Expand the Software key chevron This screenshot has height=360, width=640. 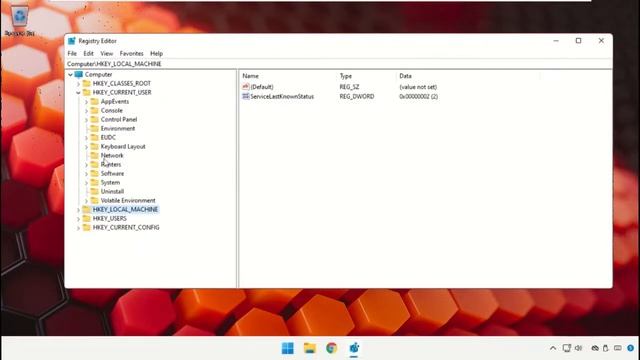[x=87, y=173]
